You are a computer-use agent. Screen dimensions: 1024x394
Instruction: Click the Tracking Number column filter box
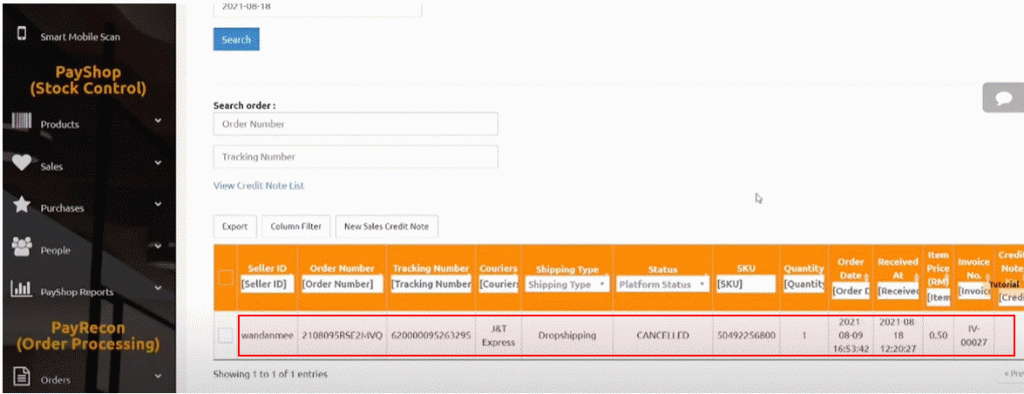pyautogui.click(x=430, y=284)
